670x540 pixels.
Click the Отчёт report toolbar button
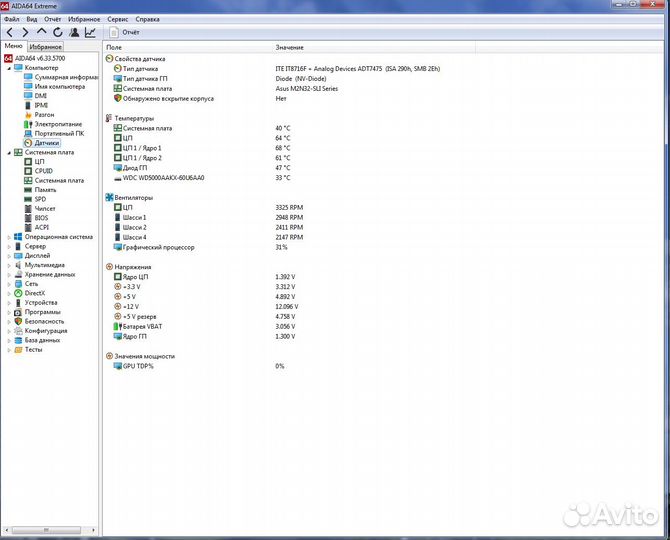125,32
